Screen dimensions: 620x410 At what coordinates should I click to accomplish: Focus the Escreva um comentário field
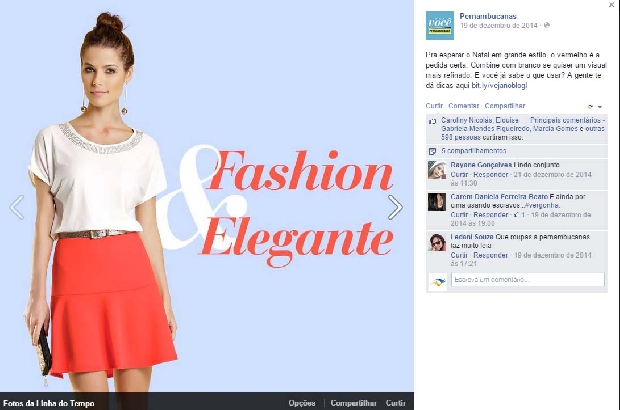point(528,280)
